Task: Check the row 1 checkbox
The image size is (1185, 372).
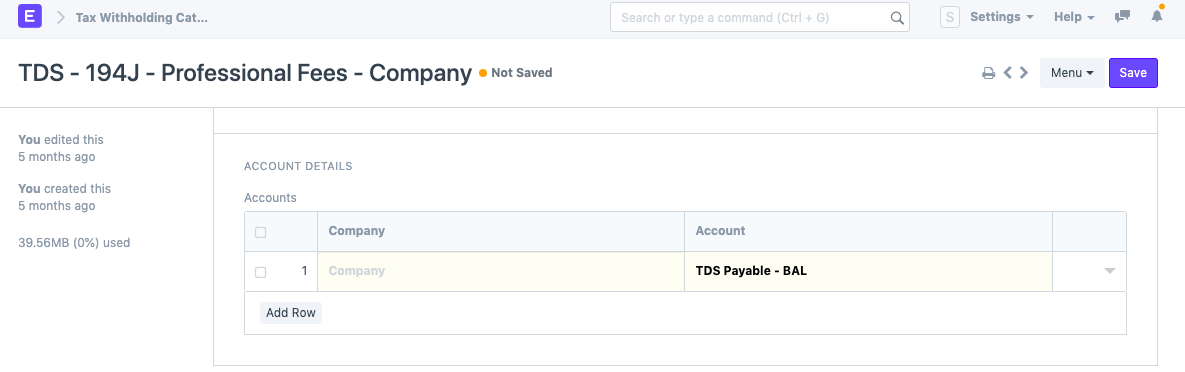Action: point(261,272)
